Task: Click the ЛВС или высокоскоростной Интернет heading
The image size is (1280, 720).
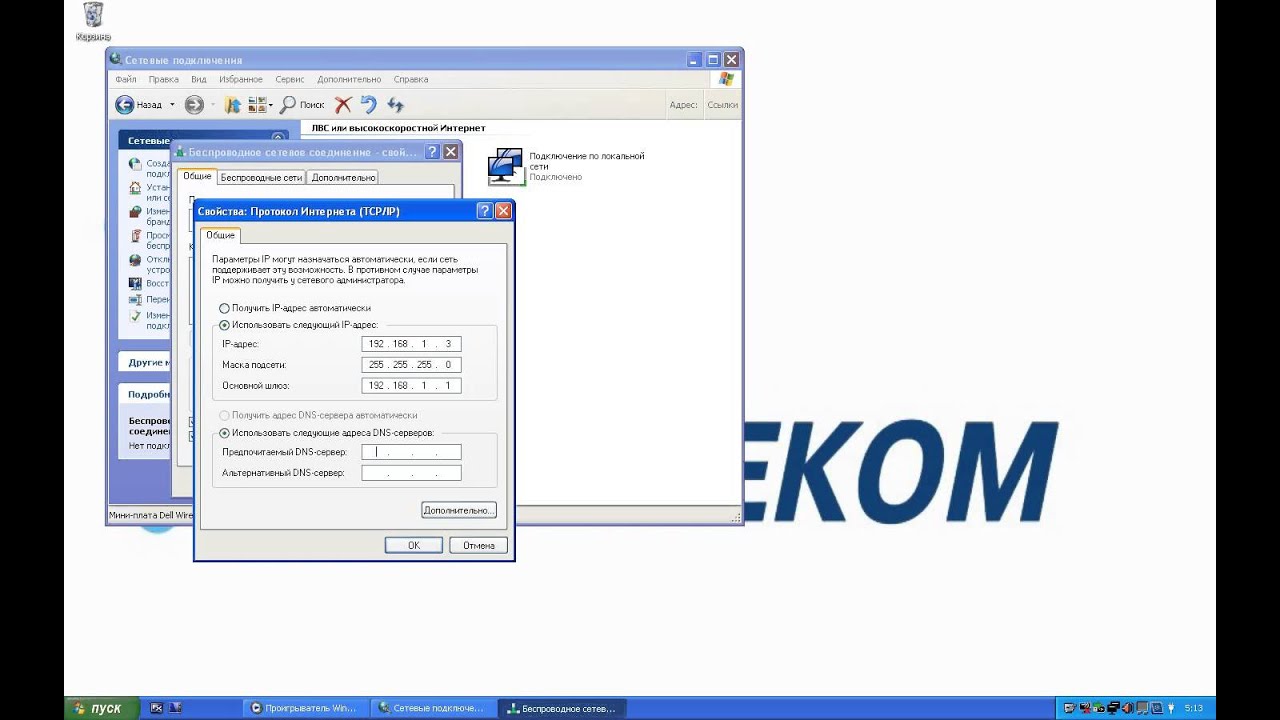Action: [x=398, y=128]
